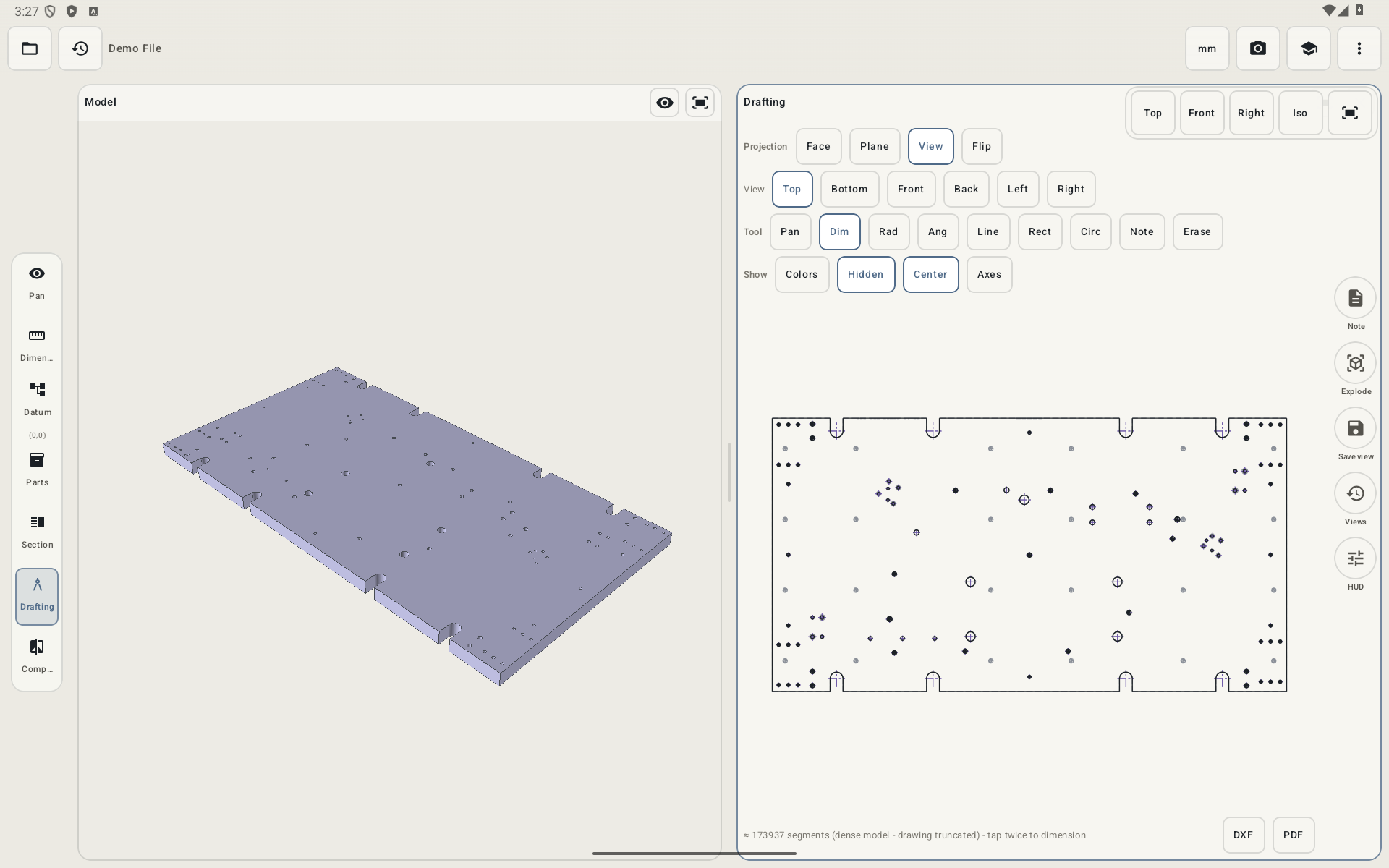Choose the Back drafting view
1389x868 pixels.
(967, 190)
